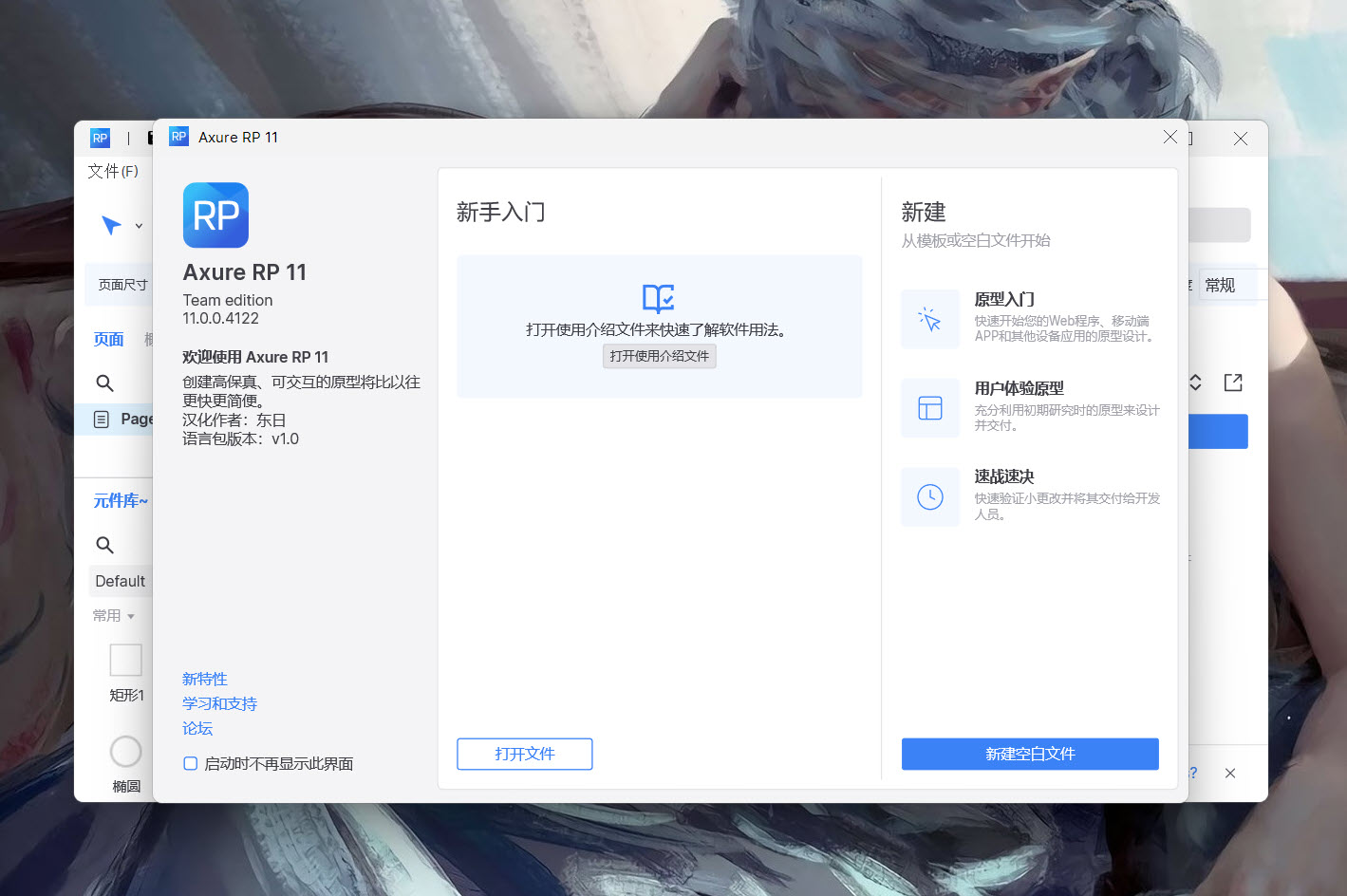Viewport: 1347px width, 896px height.
Task: Open the 新特性 link
Action: click(x=204, y=679)
